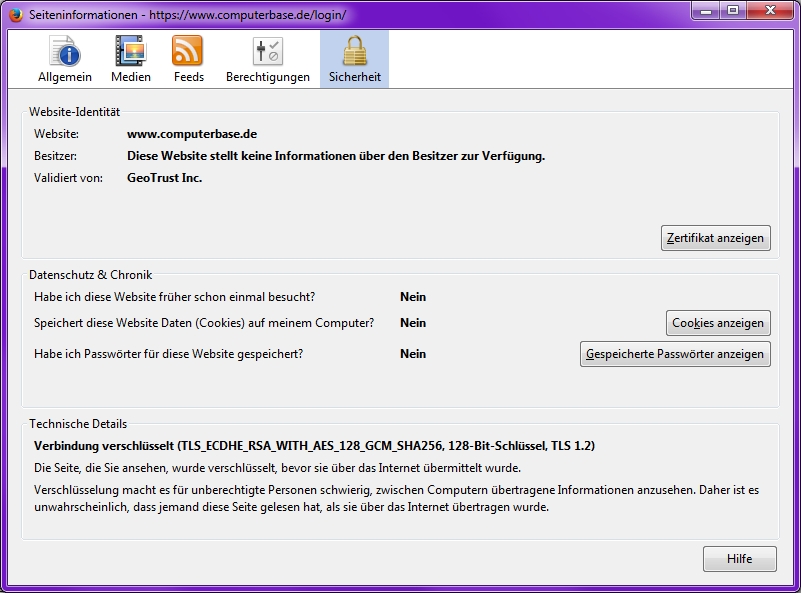Viewport: 801px width, 593px height.
Task: Click the Website-Identität group heading
Action: (75, 112)
